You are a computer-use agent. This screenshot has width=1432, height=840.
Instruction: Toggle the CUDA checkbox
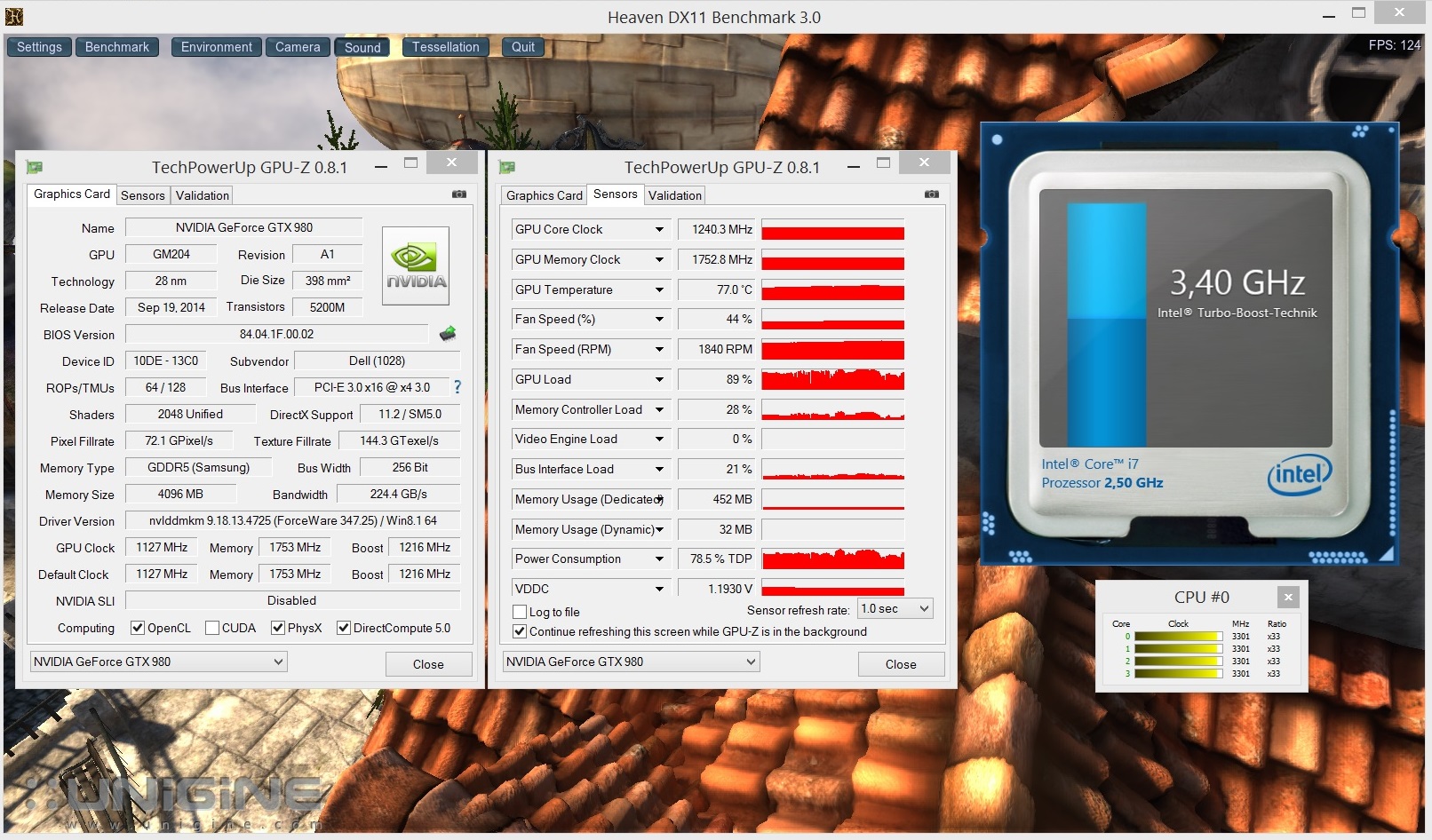point(212,628)
